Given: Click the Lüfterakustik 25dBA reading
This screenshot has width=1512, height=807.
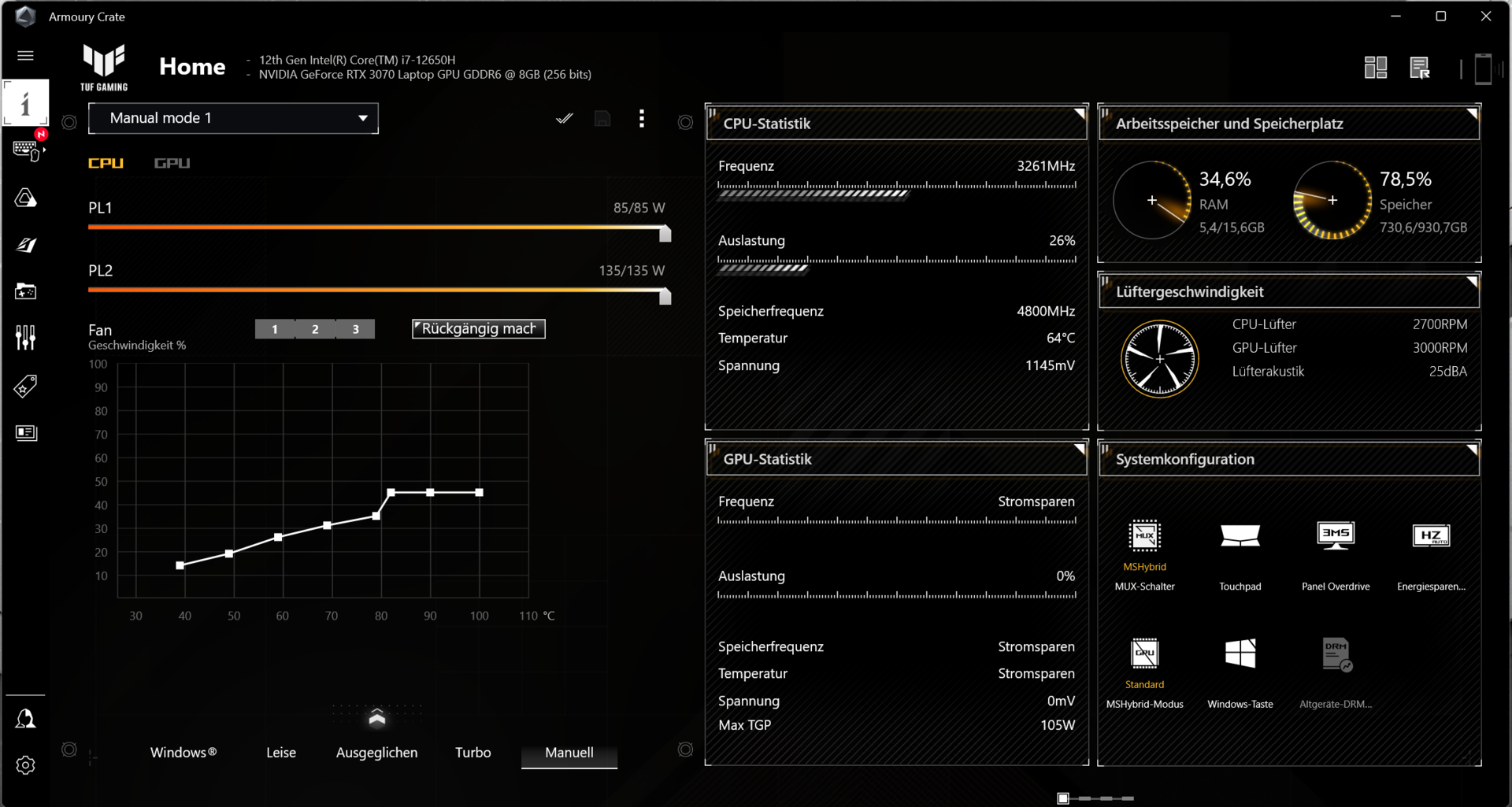Looking at the screenshot, I should [1448, 372].
